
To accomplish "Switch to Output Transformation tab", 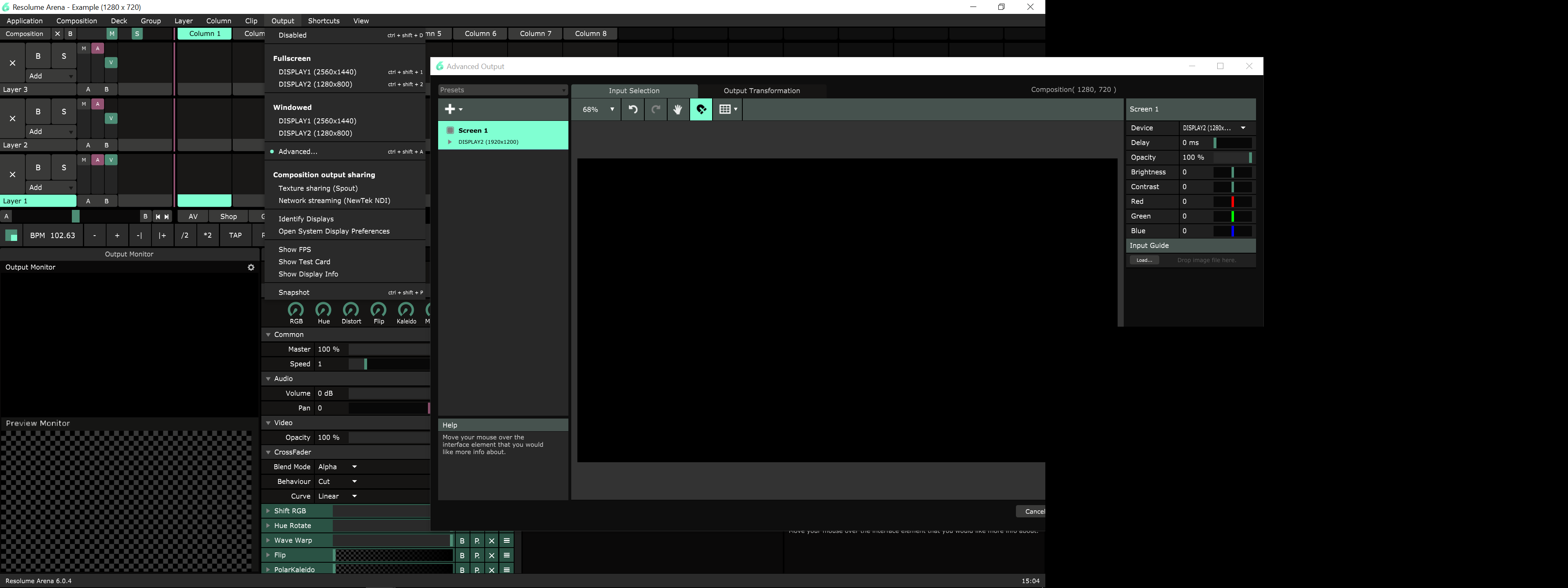I will [762, 91].
